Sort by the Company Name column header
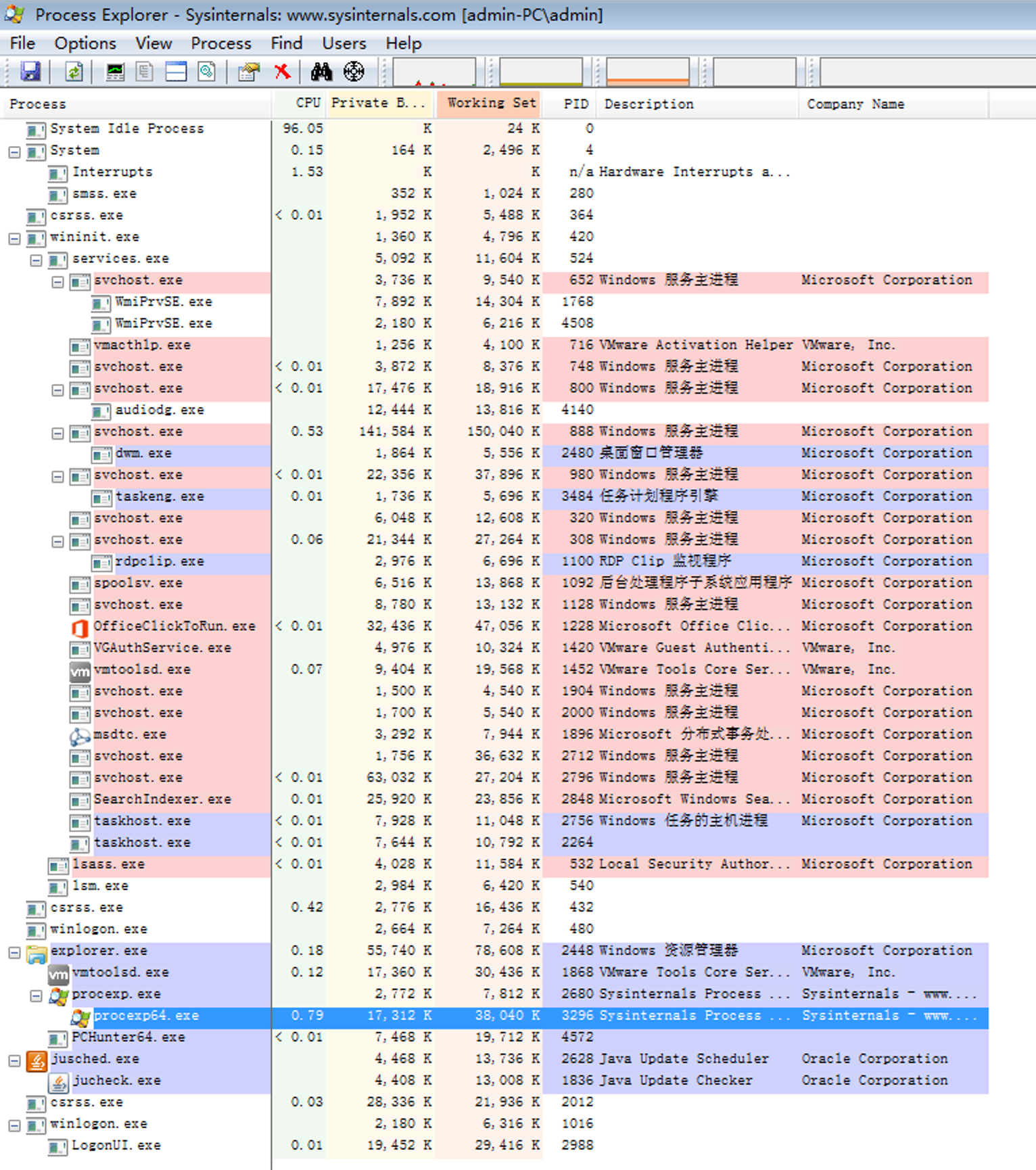 894,104
